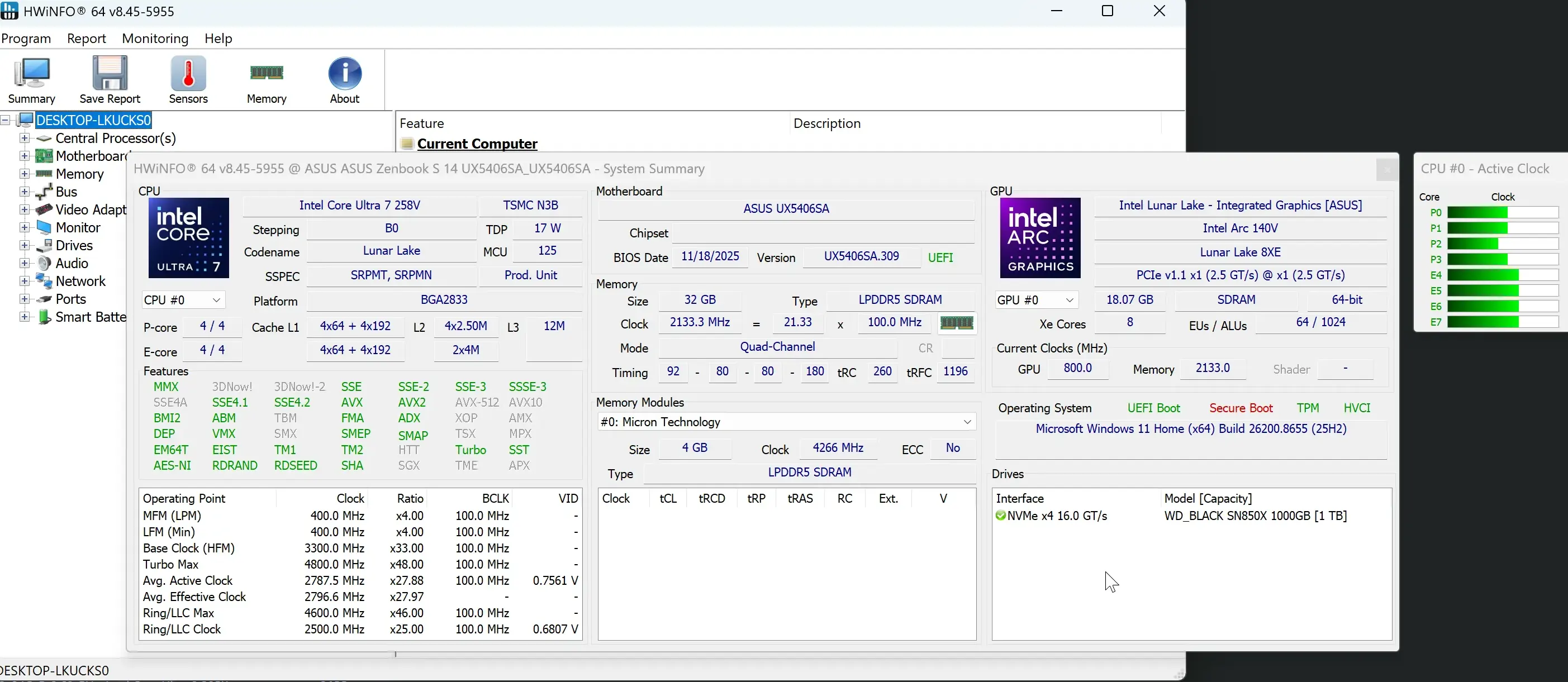Viewport: 1568px width, 682px height.
Task: Select the Audio tree item
Action: (72, 264)
